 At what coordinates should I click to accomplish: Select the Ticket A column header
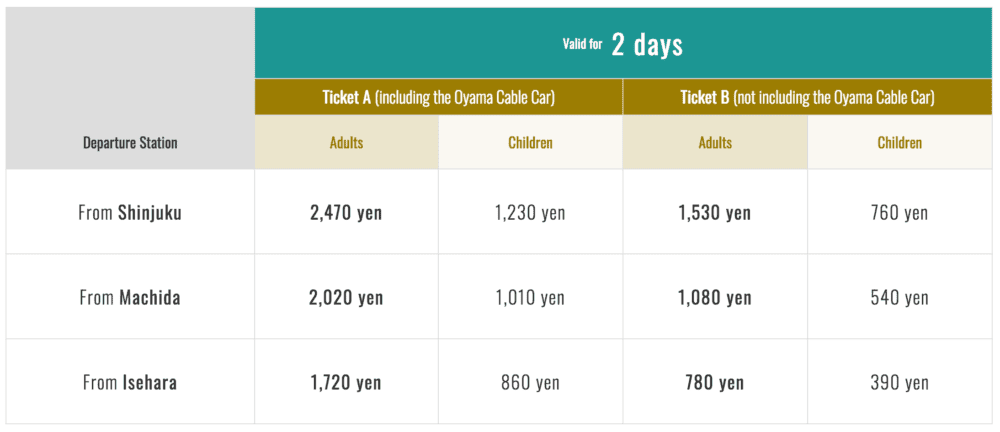click(x=438, y=97)
